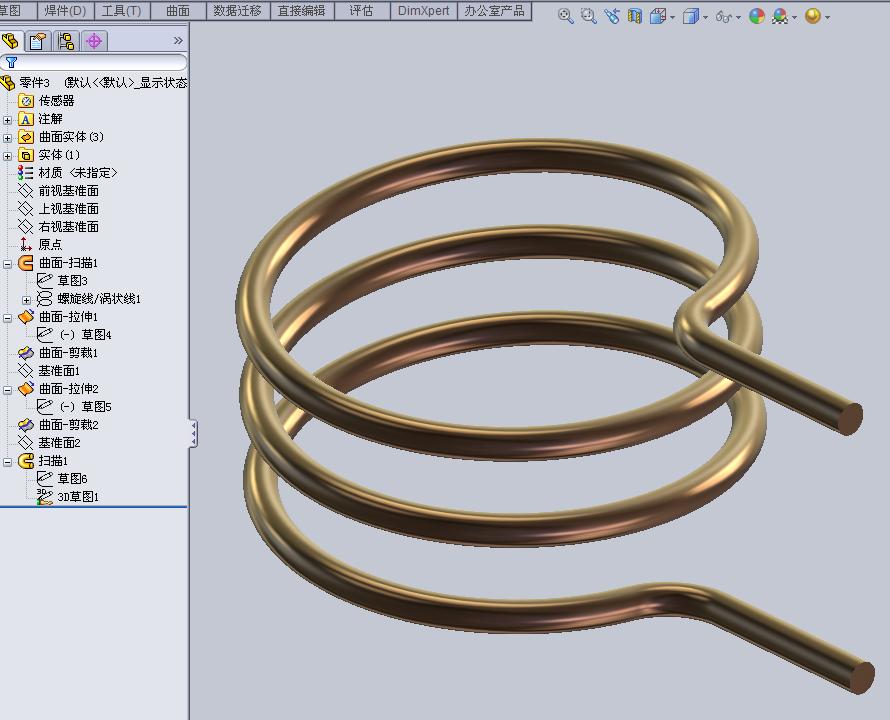Open the View Orientation dropdown arrow
This screenshot has width=890, height=720.
(x=672, y=17)
